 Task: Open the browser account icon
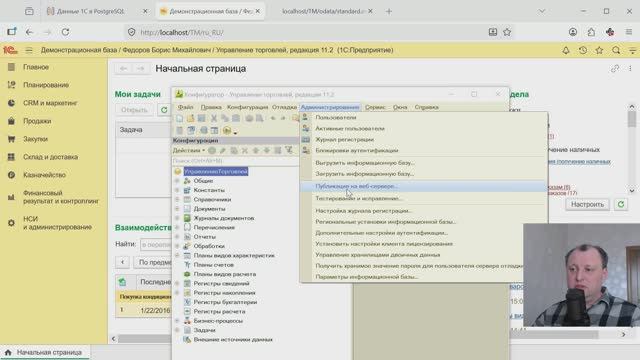coord(573,32)
